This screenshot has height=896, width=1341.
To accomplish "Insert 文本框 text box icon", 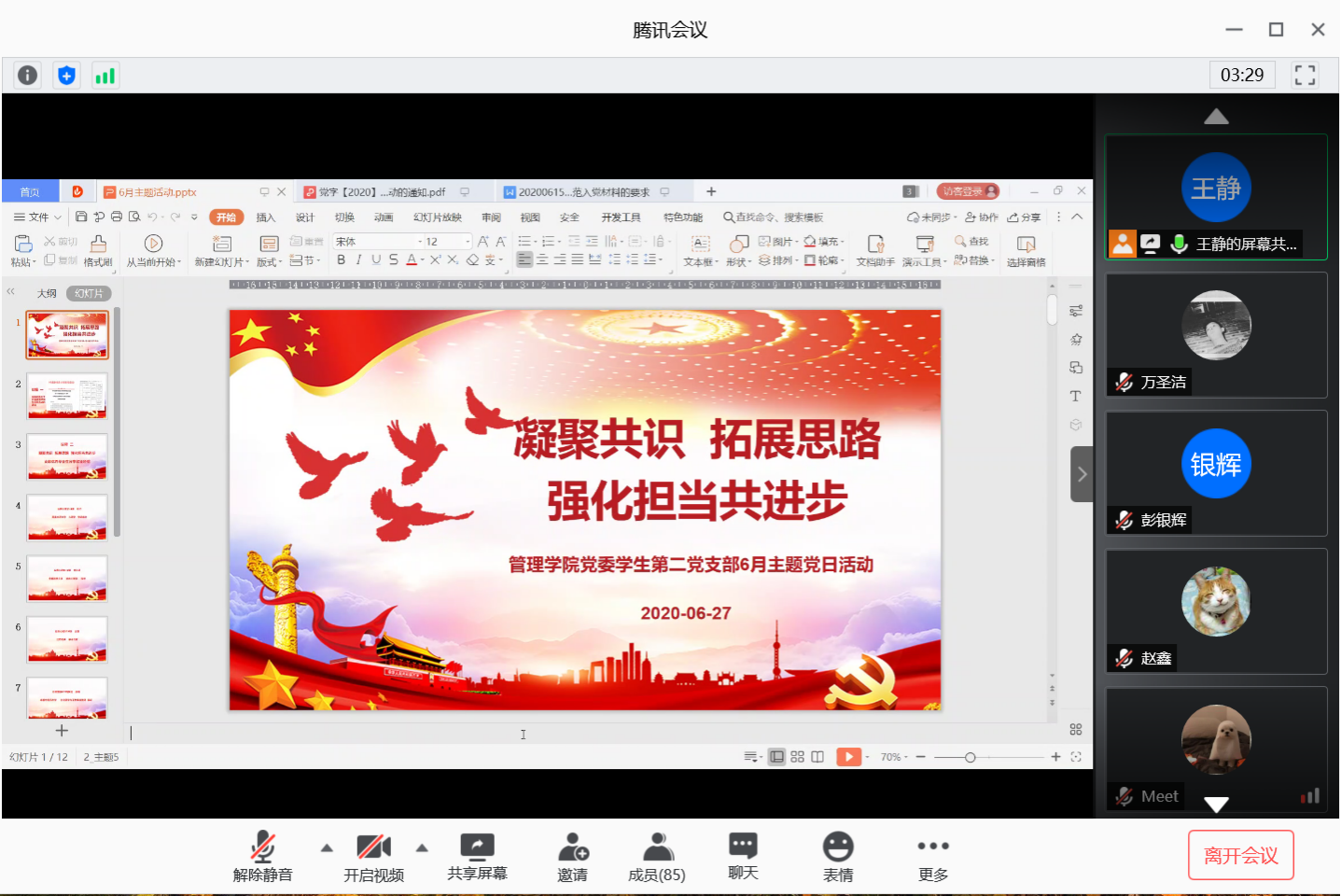I will click(x=701, y=245).
